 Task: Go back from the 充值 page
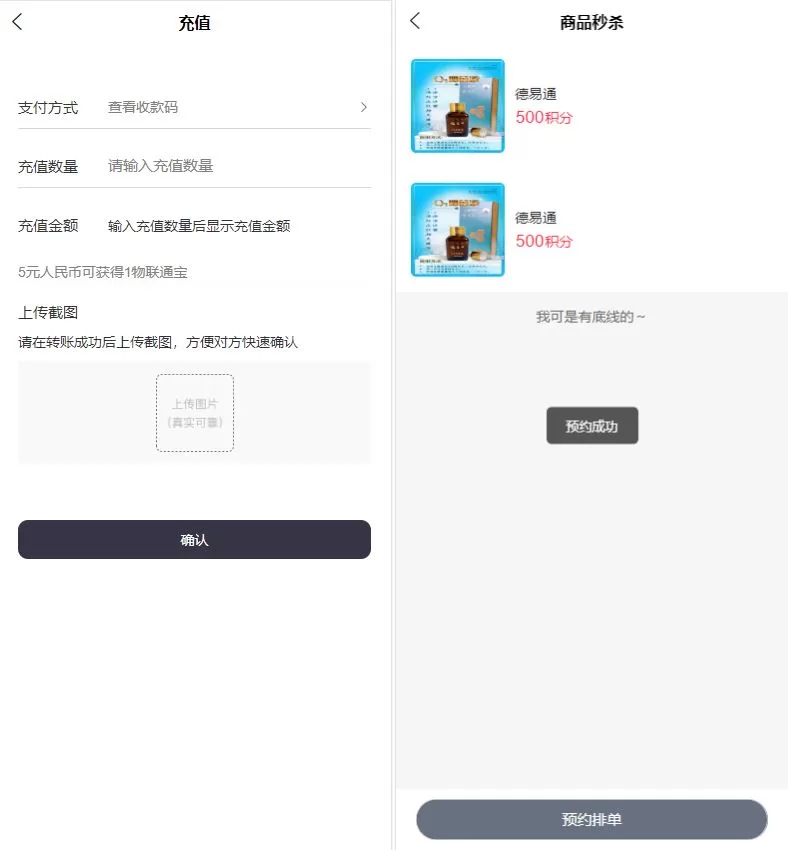tap(17, 22)
